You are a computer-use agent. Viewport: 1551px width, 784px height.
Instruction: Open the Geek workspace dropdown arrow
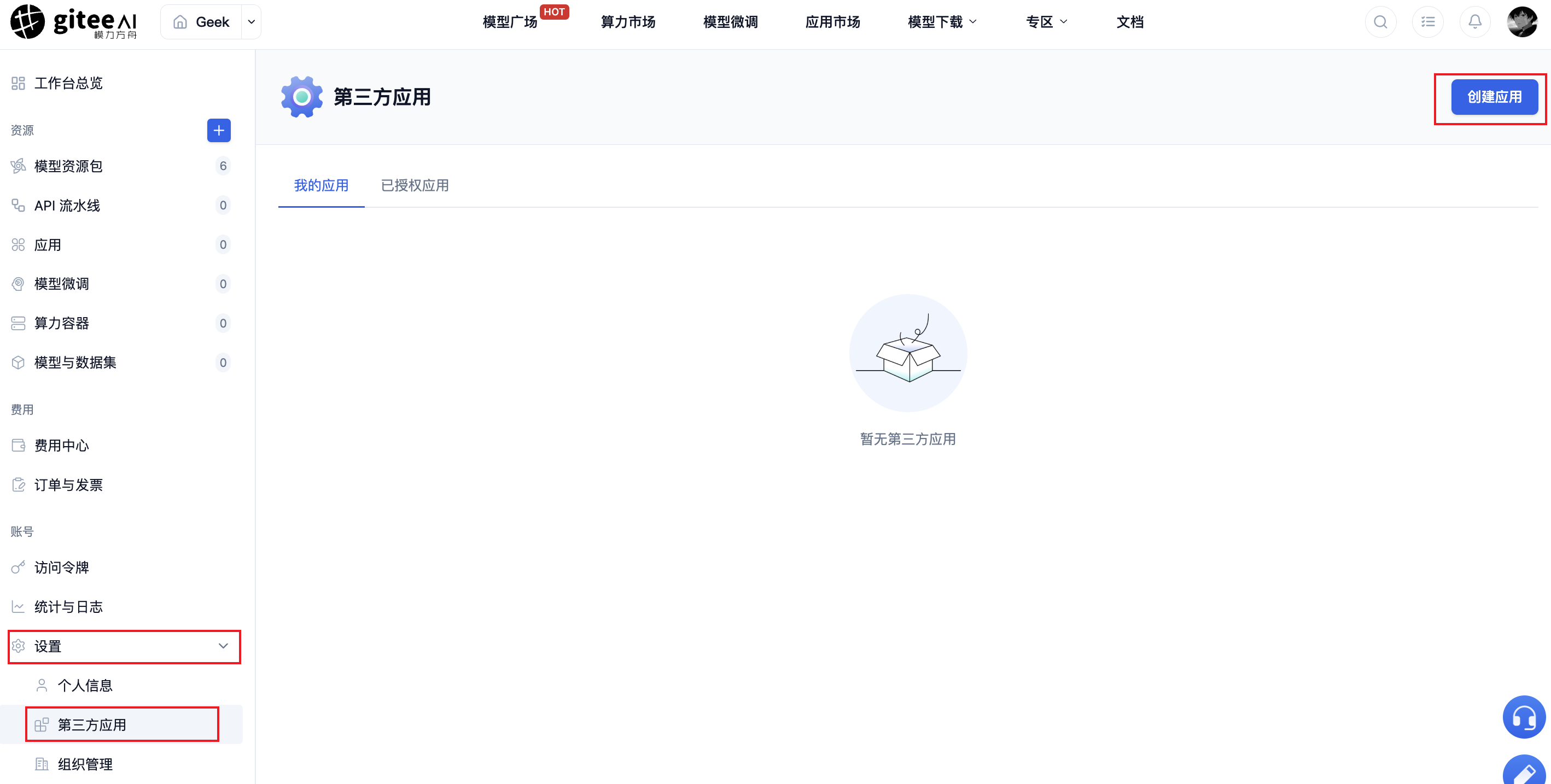[x=251, y=22]
